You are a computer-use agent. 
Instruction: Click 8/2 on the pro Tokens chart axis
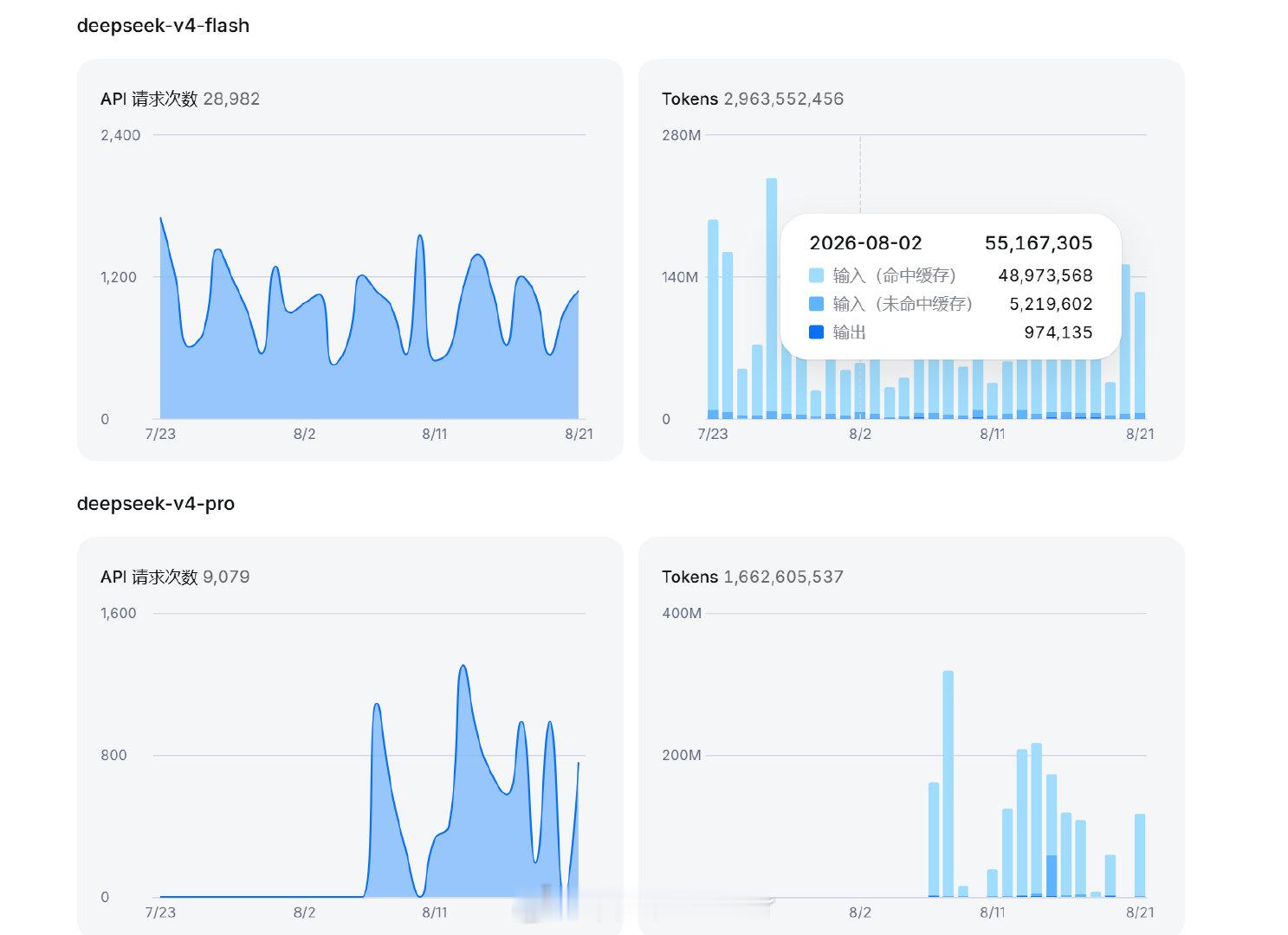(x=860, y=912)
